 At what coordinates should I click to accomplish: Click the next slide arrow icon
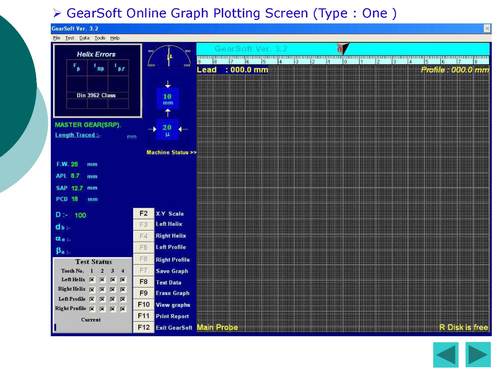[x=478, y=355]
